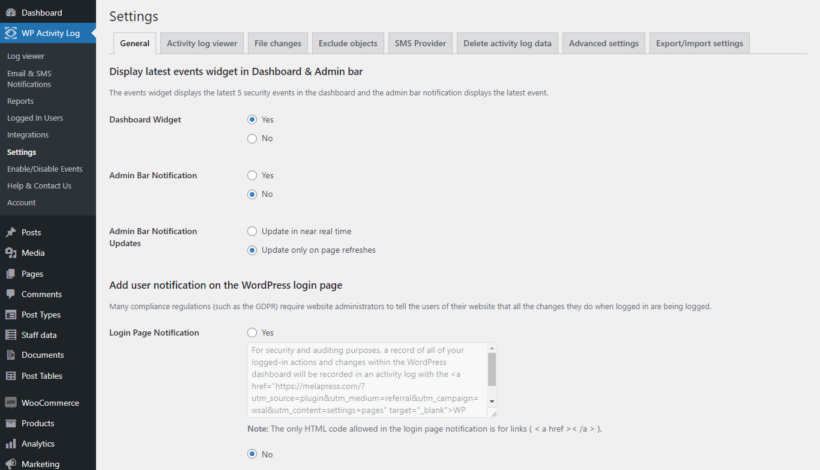Viewport: 820px width, 470px height.
Task: Open the Staff data menu label
Action: 39,335
